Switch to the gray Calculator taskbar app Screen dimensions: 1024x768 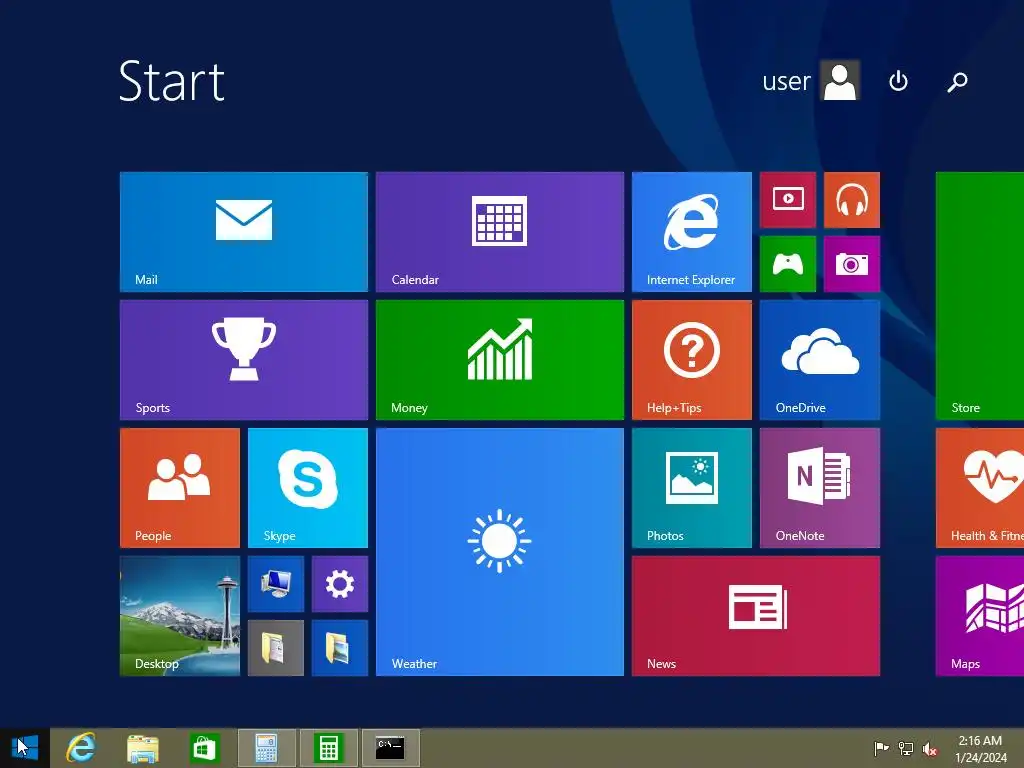coord(266,748)
